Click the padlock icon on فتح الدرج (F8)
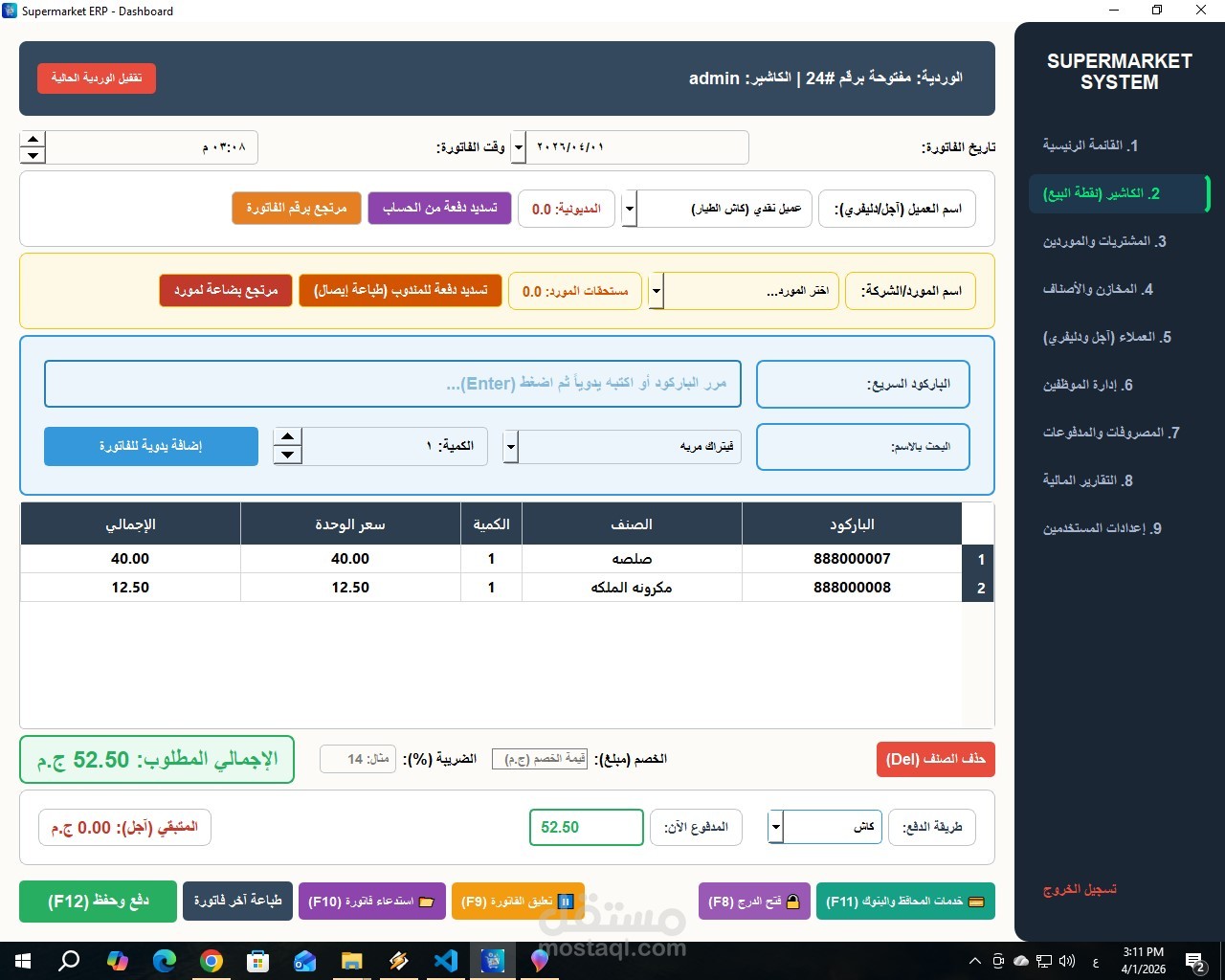This screenshot has height=980, width=1225. (x=793, y=901)
